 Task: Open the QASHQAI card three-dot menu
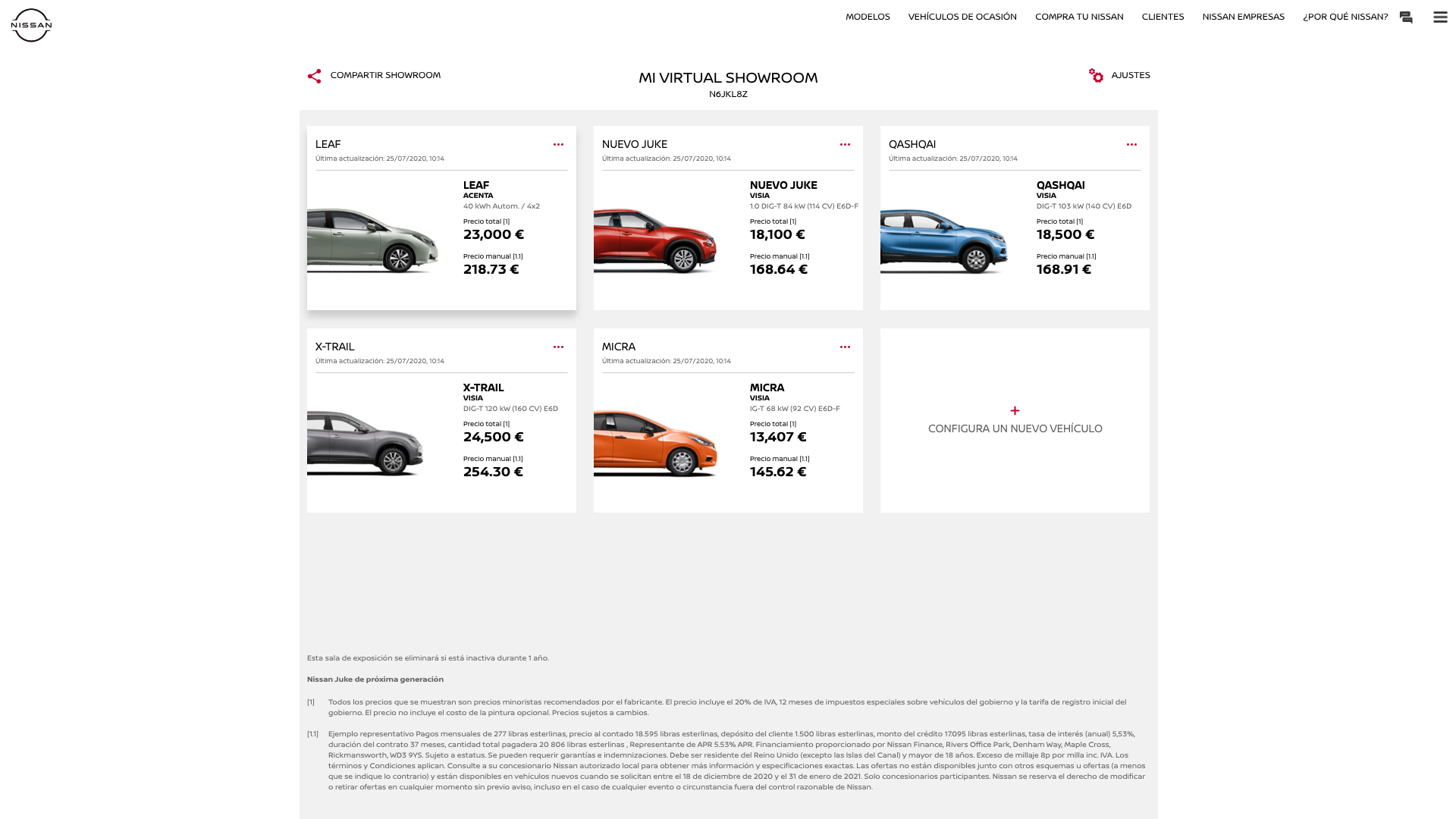click(x=1131, y=144)
